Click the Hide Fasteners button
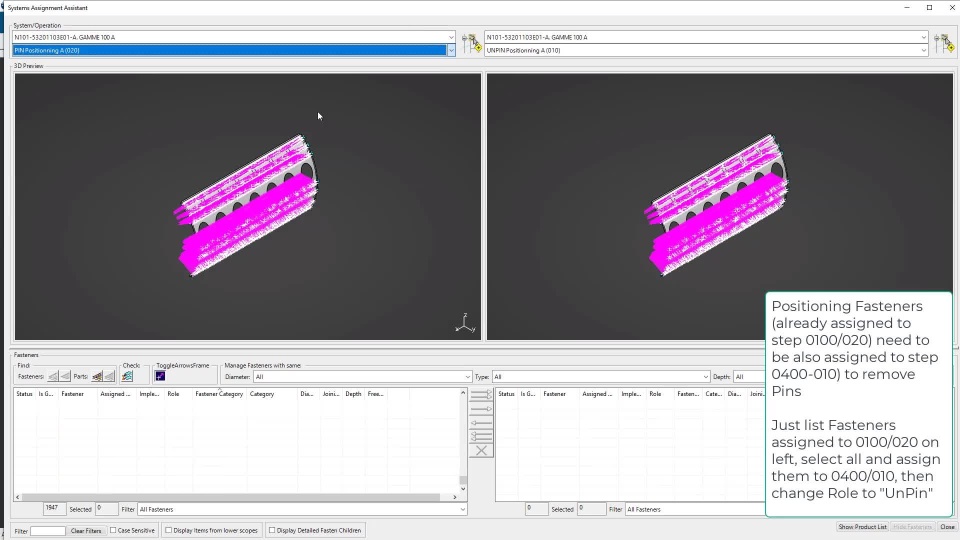This screenshot has height=540, width=960. click(x=912, y=527)
